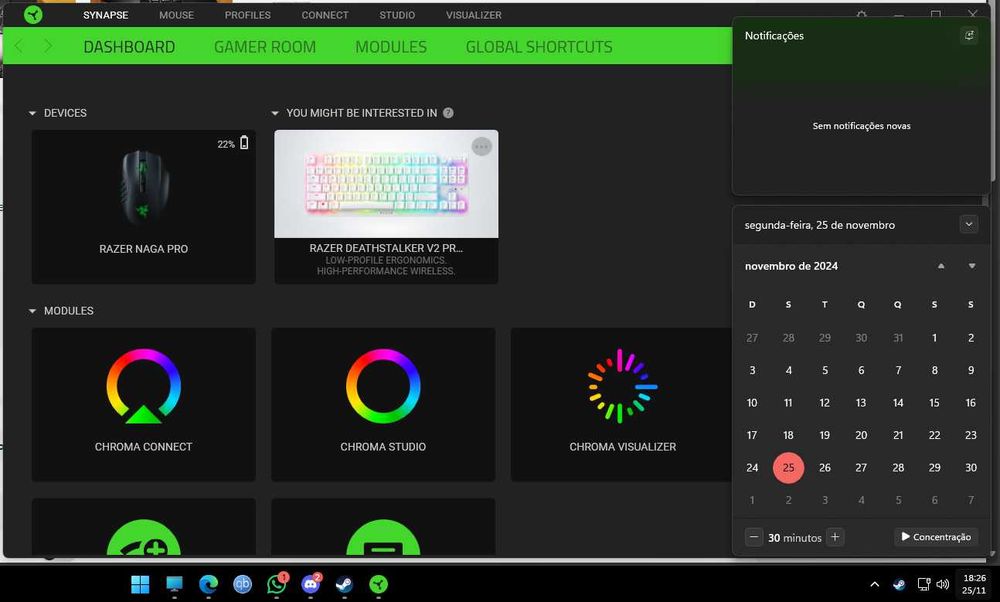Open Microsoft Edge from the taskbar
Screen dimensions: 1000x602
coord(208,584)
